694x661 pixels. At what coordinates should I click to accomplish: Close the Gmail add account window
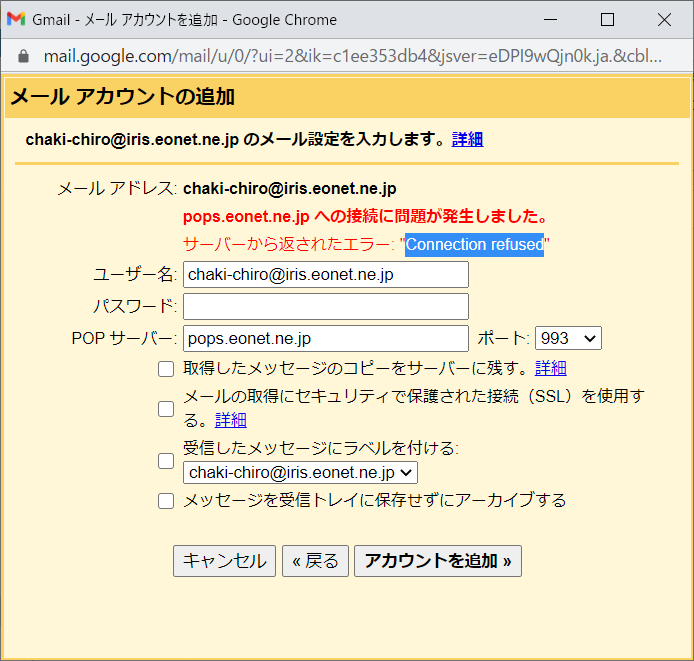click(x=664, y=19)
